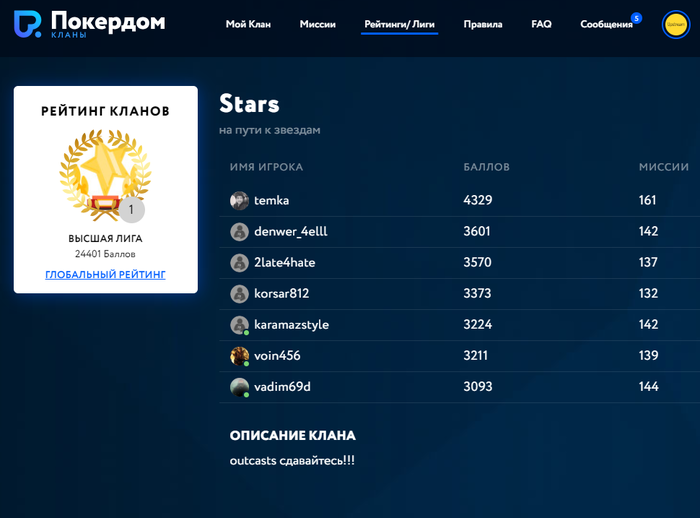The height and width of the screenshot is (518, 700).
Task: Click the rank badge showing 1
Action: (x=131, y=209)
